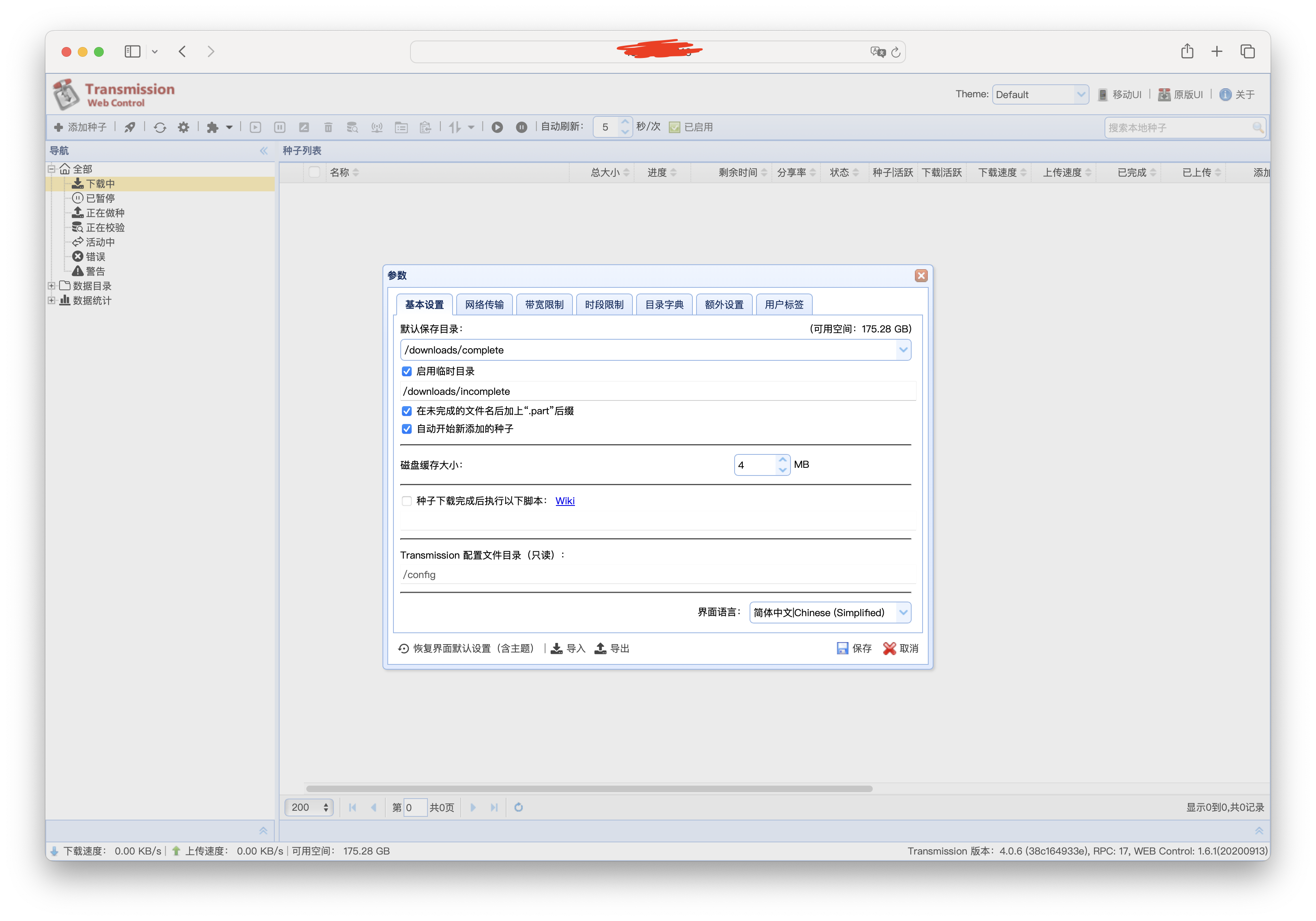Toggle the select-all checkbox in torrent list header

point(314,172)
